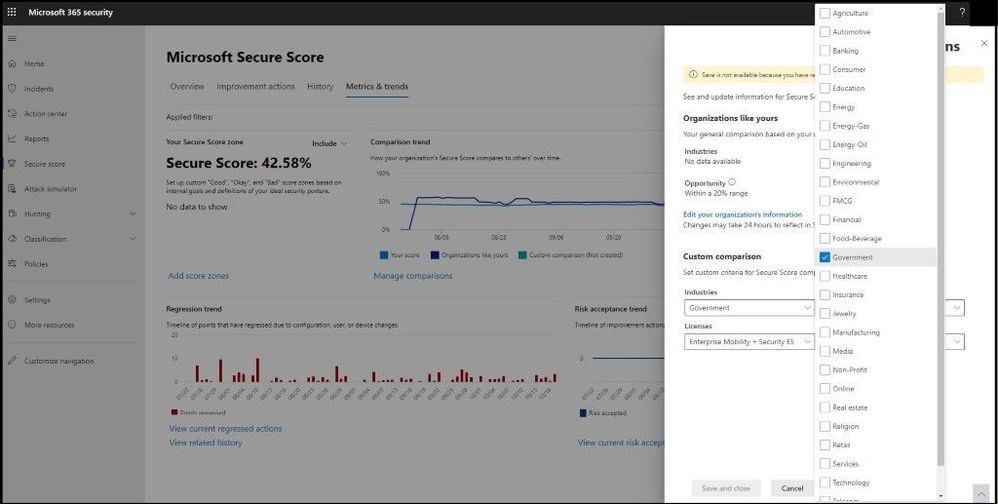
Task: Click the Save and close button
Action: (x=726, y=488)
